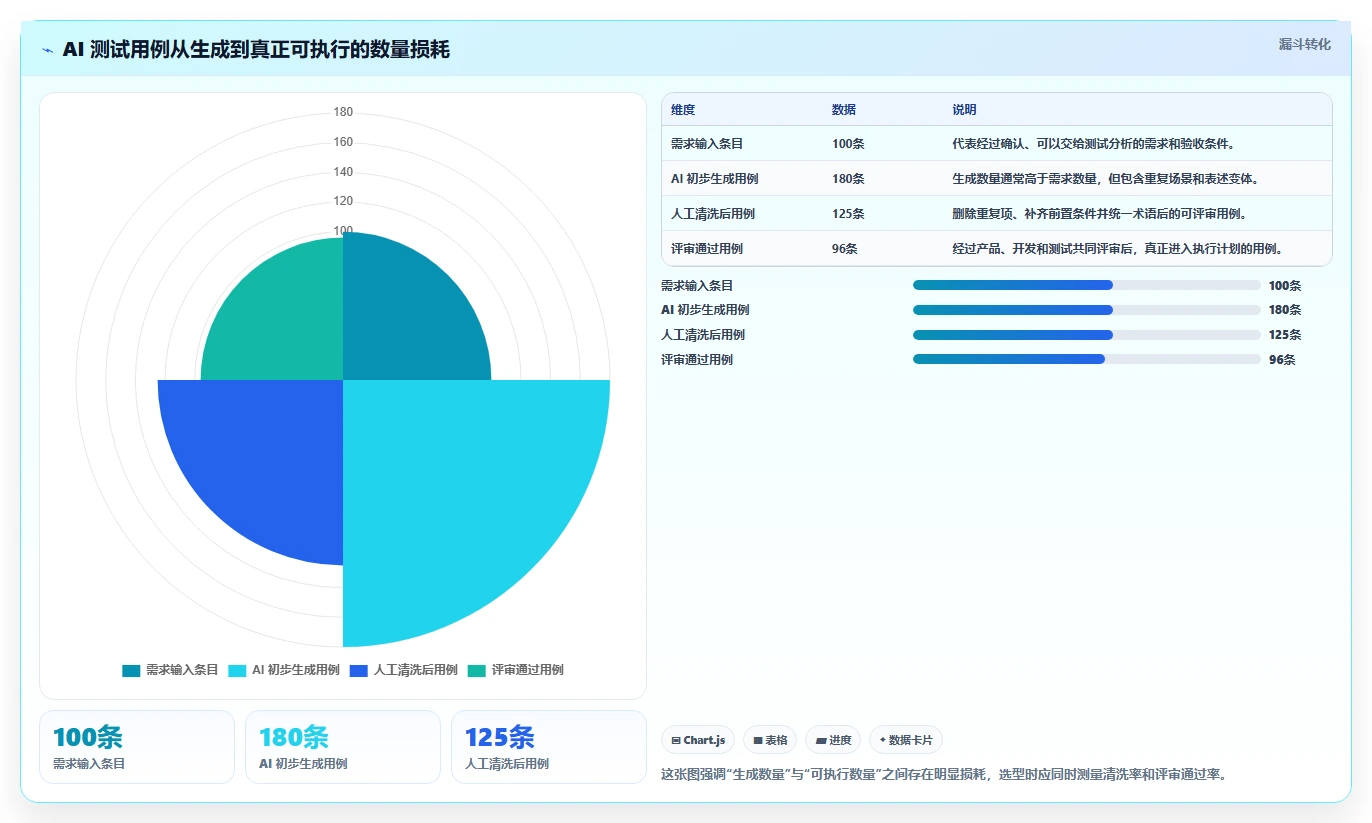Click the 需求输入条目 legend label
Screen dimensions: 1372x823
[182, 670]
